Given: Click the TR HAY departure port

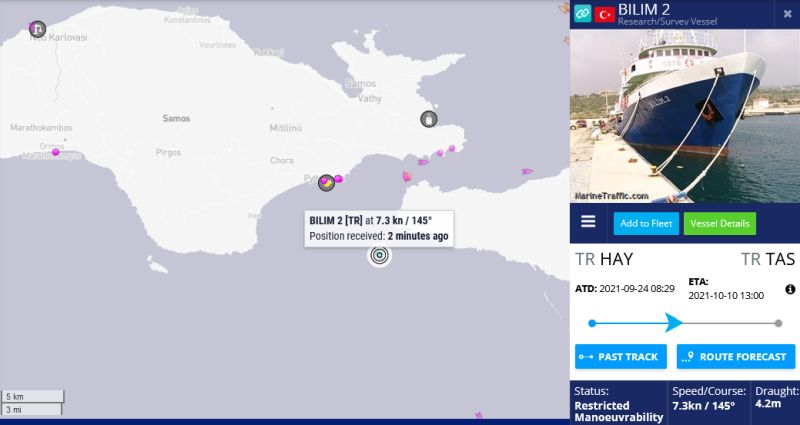Looking at the screenshot, I should (604, 259).
